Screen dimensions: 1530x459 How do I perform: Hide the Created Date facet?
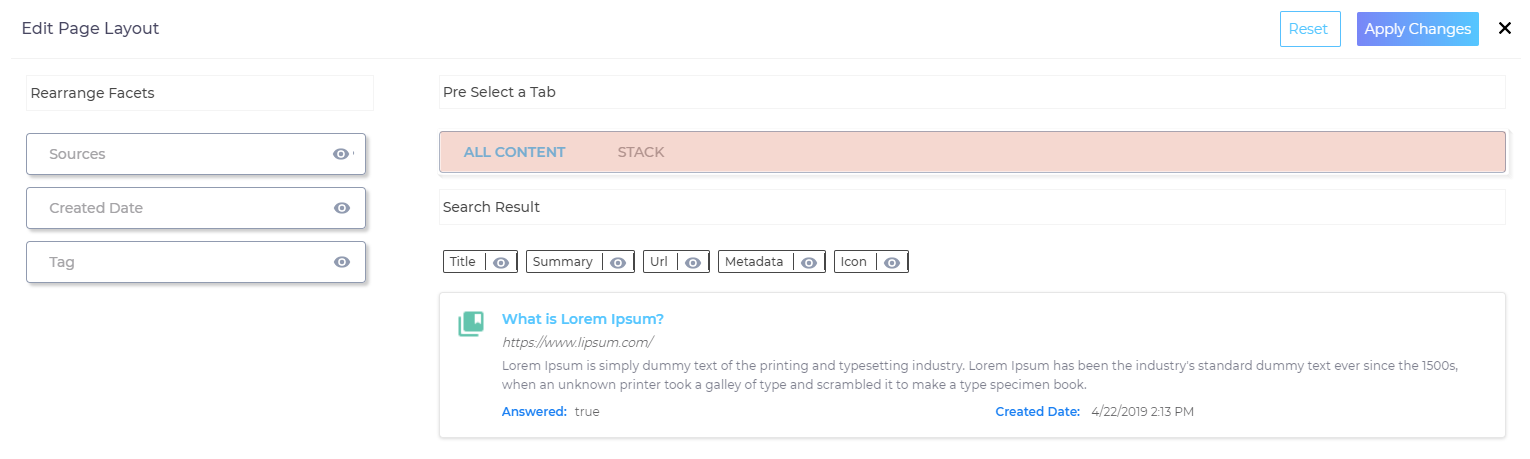point(341,208)
